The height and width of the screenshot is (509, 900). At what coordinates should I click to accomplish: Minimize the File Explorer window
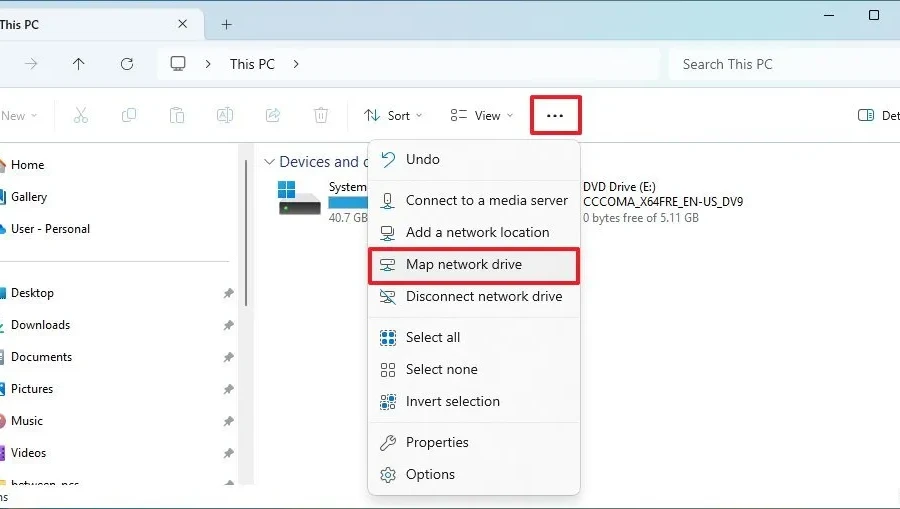point(829,15)
